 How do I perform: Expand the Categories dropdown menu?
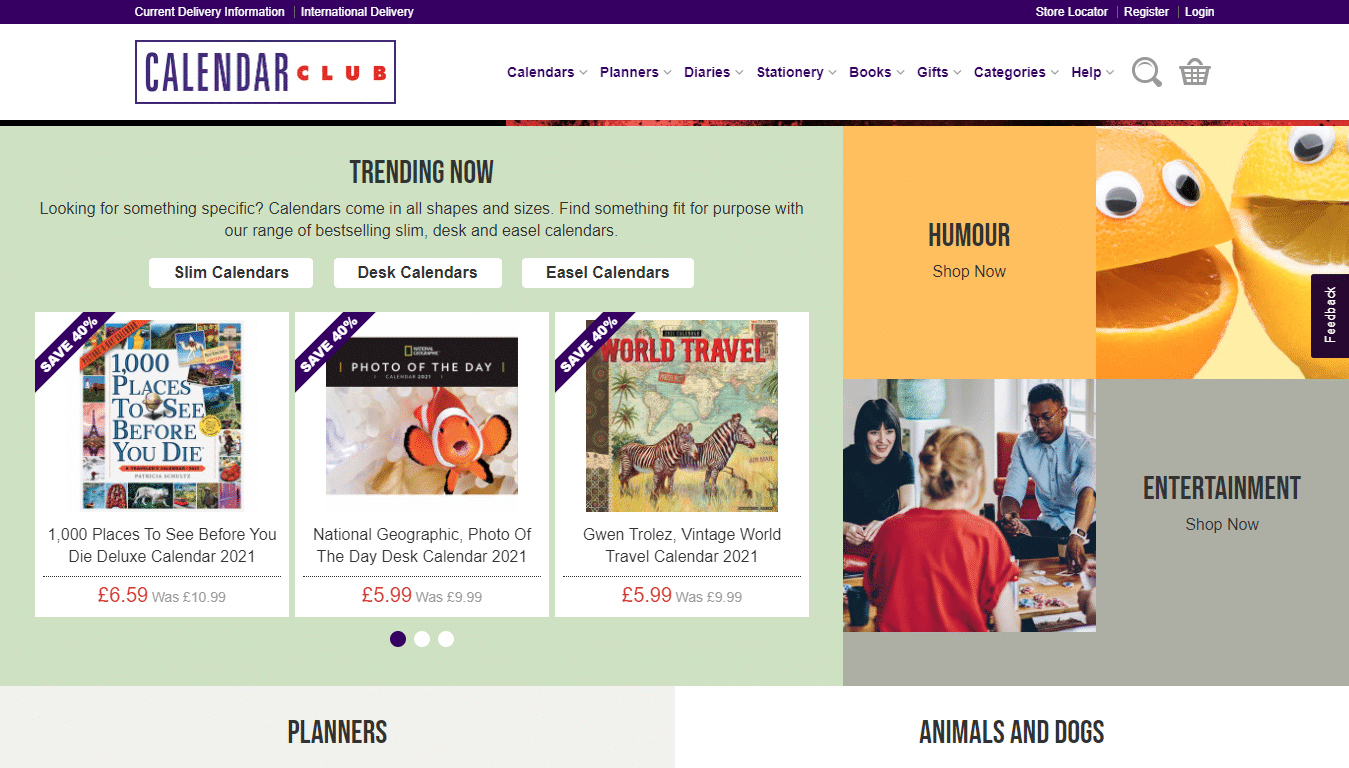[x=1016, y=72]
